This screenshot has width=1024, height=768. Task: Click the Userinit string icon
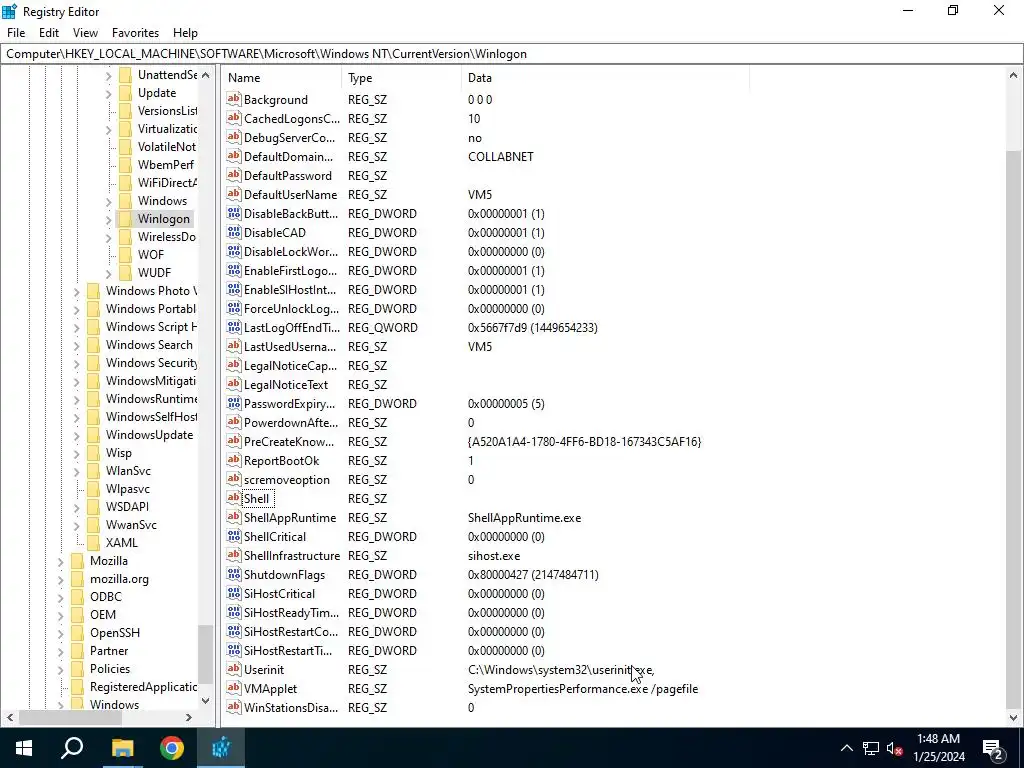pos(233,669)
